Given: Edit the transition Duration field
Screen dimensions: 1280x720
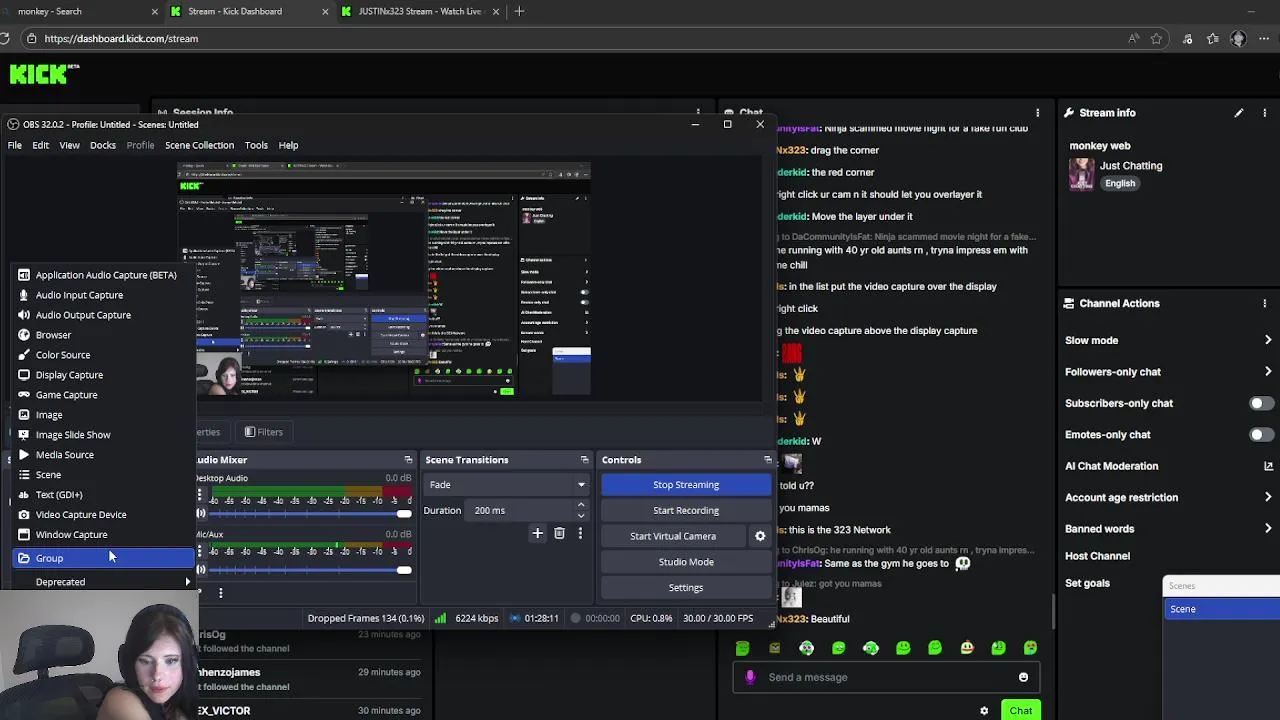Looking at the screenshot, I should pyautogui.click(x=520, y=510).
